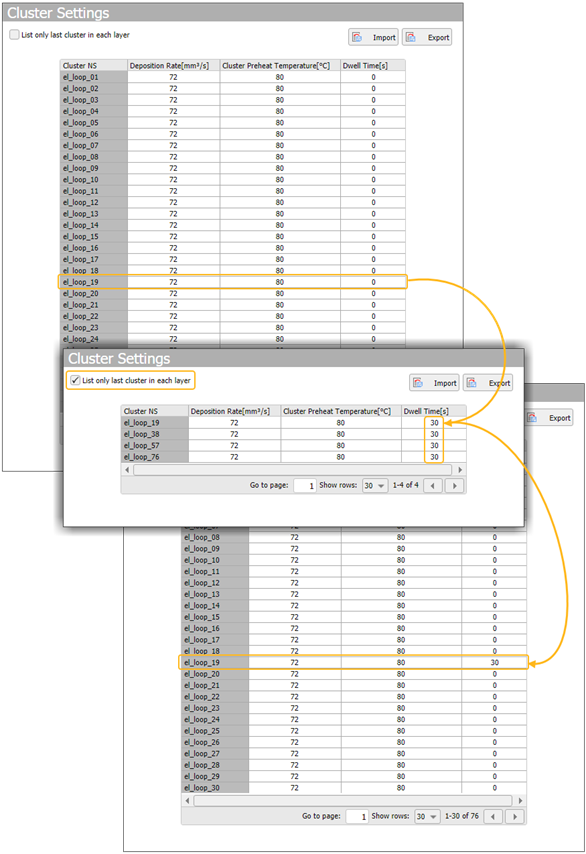Screen dimensions: 586x854
Task: Click Export in the bottom-right panel
Action: pos(549,417)
